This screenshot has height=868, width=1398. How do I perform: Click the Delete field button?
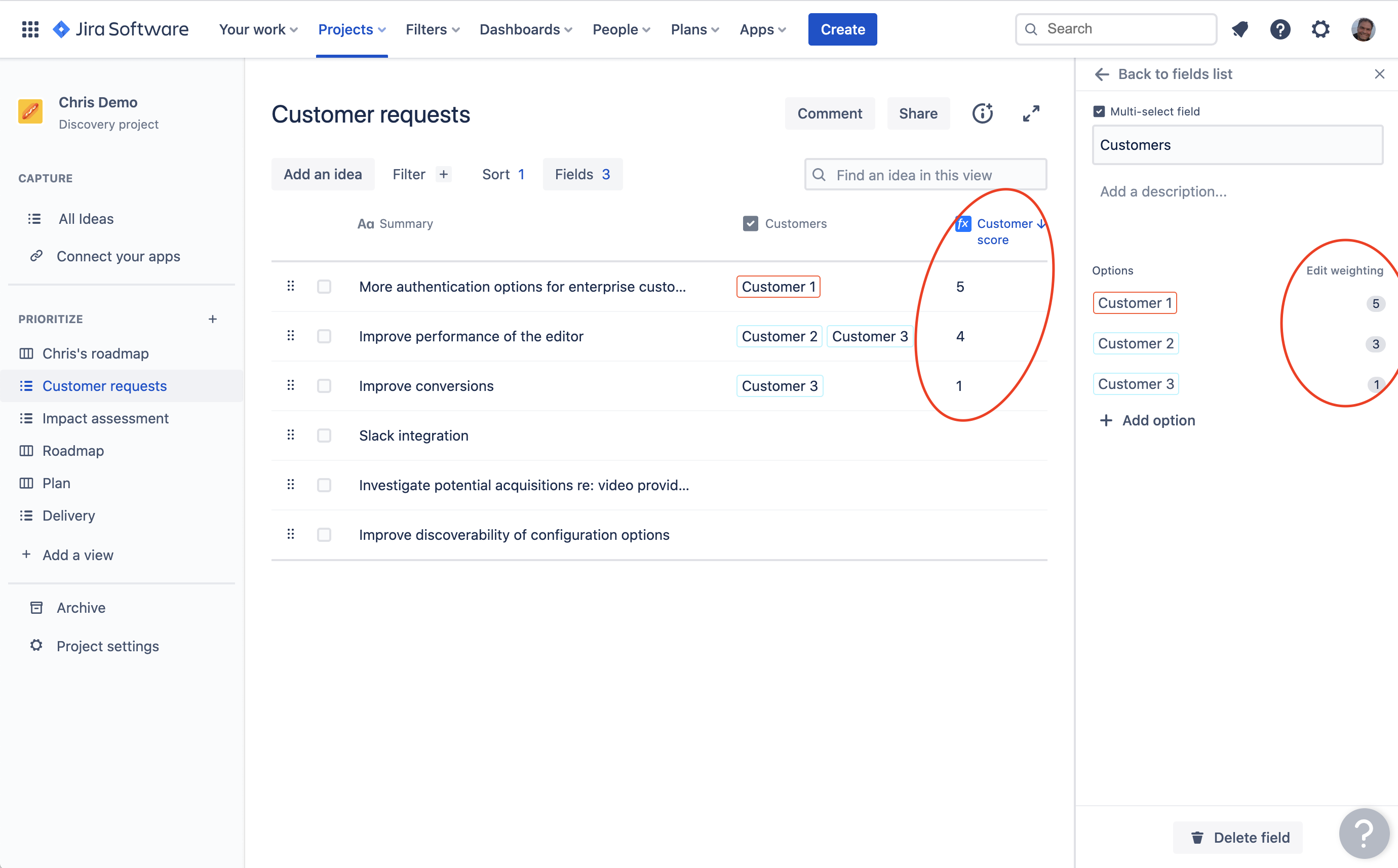[1238, 837]
